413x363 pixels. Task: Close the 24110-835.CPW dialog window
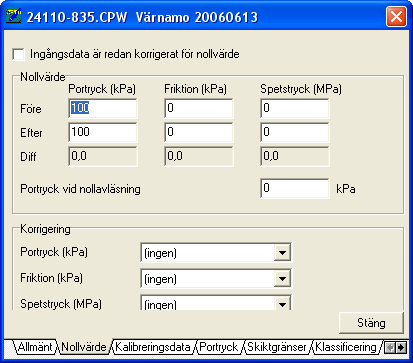tap(396, 16)
